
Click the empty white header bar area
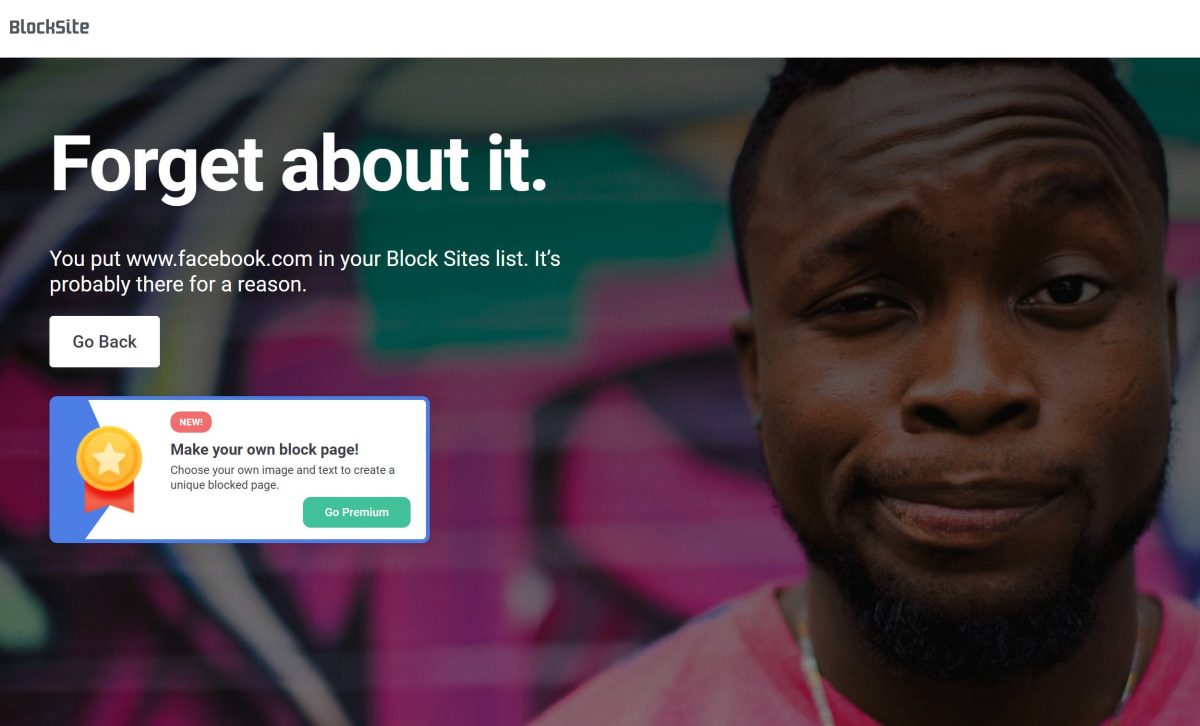point(640,28)
